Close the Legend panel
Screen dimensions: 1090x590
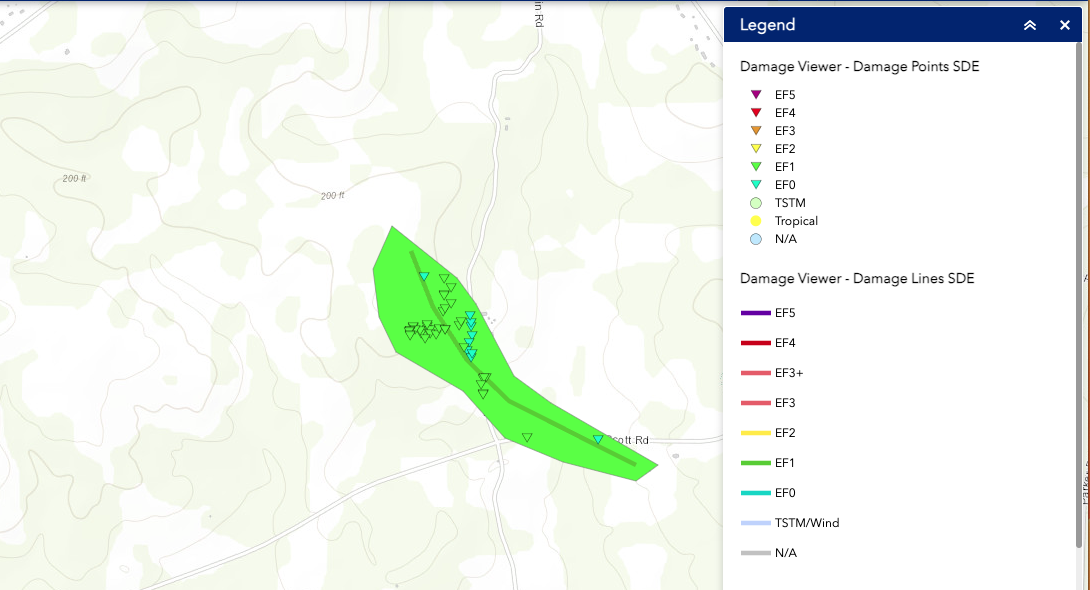coord(1065,25)
